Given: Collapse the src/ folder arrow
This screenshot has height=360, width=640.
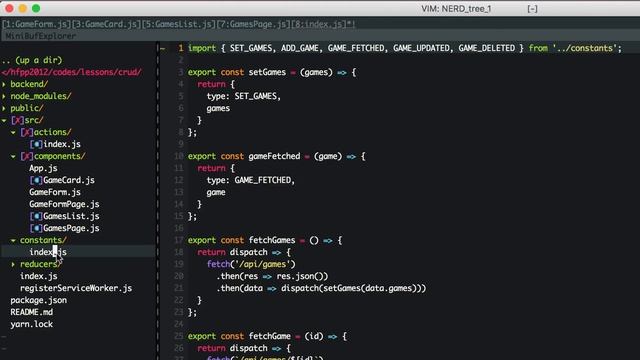Looking at the screenshot, I should click(x=4, y=120).
